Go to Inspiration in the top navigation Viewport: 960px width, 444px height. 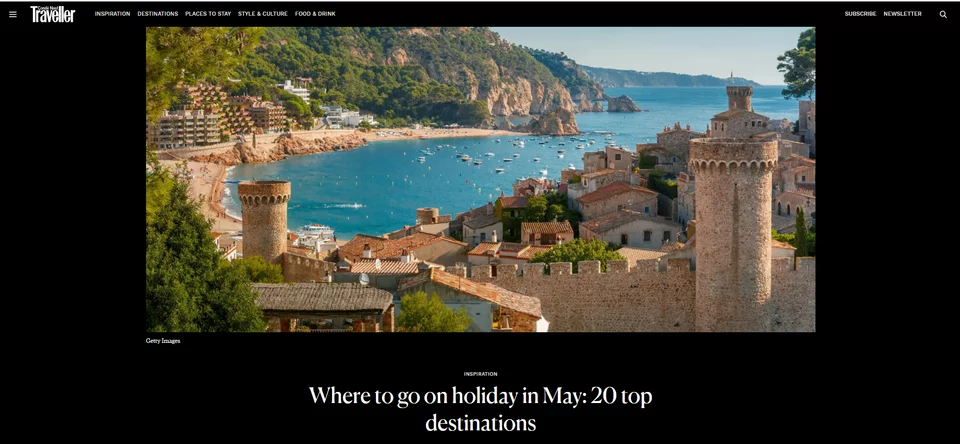pyautogui.click(x=112, y=13)
